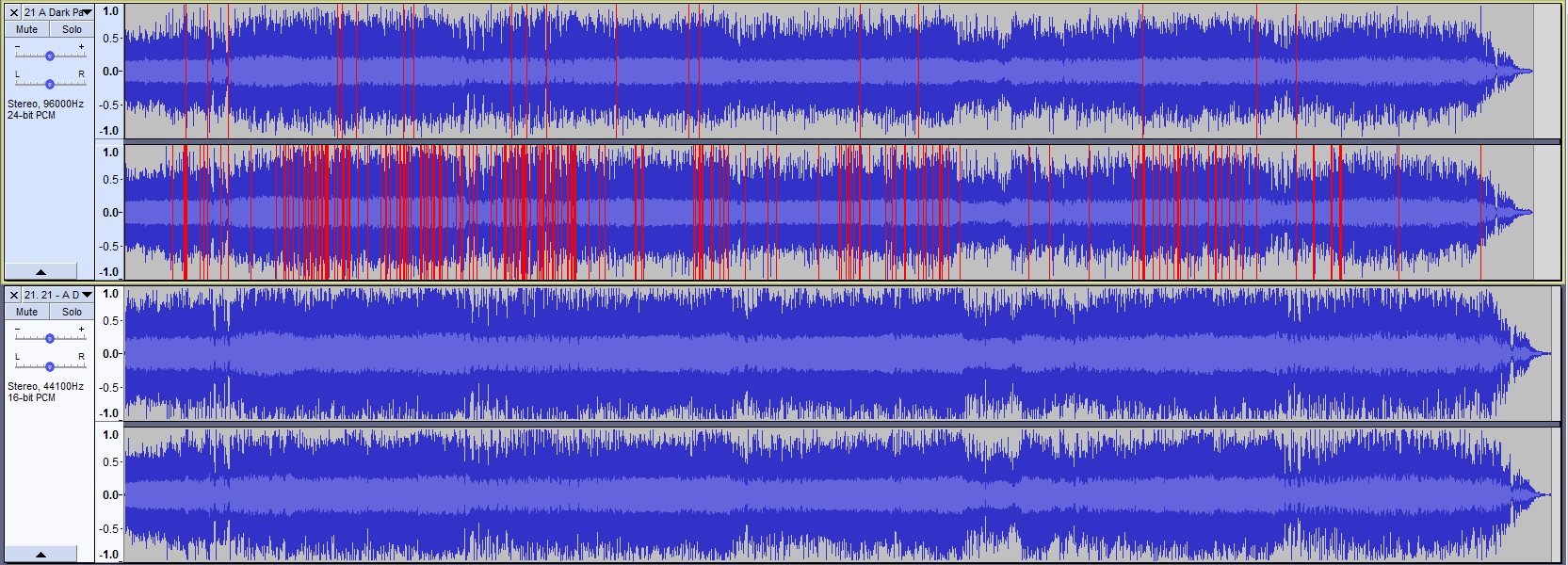The width and height of the screenshot is (1568, 565).
Task: Close the 44100Hz 16-bit track
Action: click(x=14, y=295)
